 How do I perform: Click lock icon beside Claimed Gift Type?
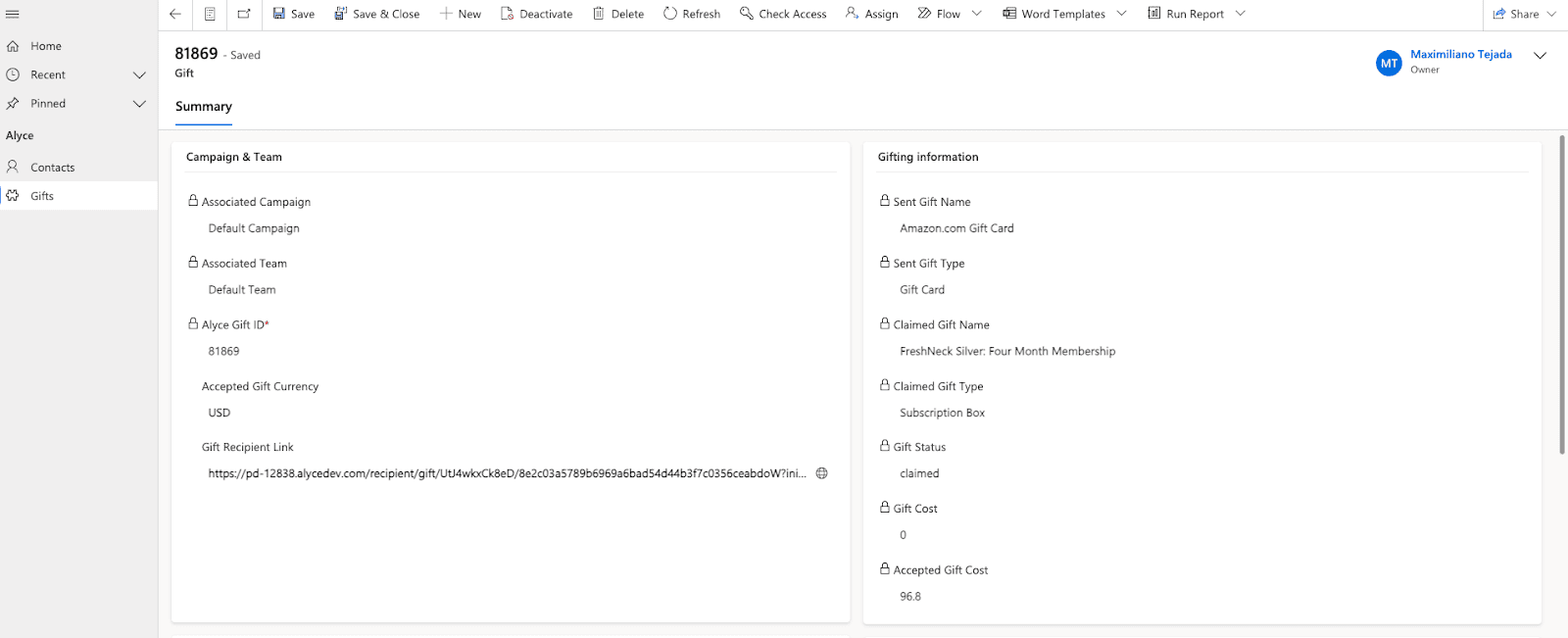click(885, 384)
